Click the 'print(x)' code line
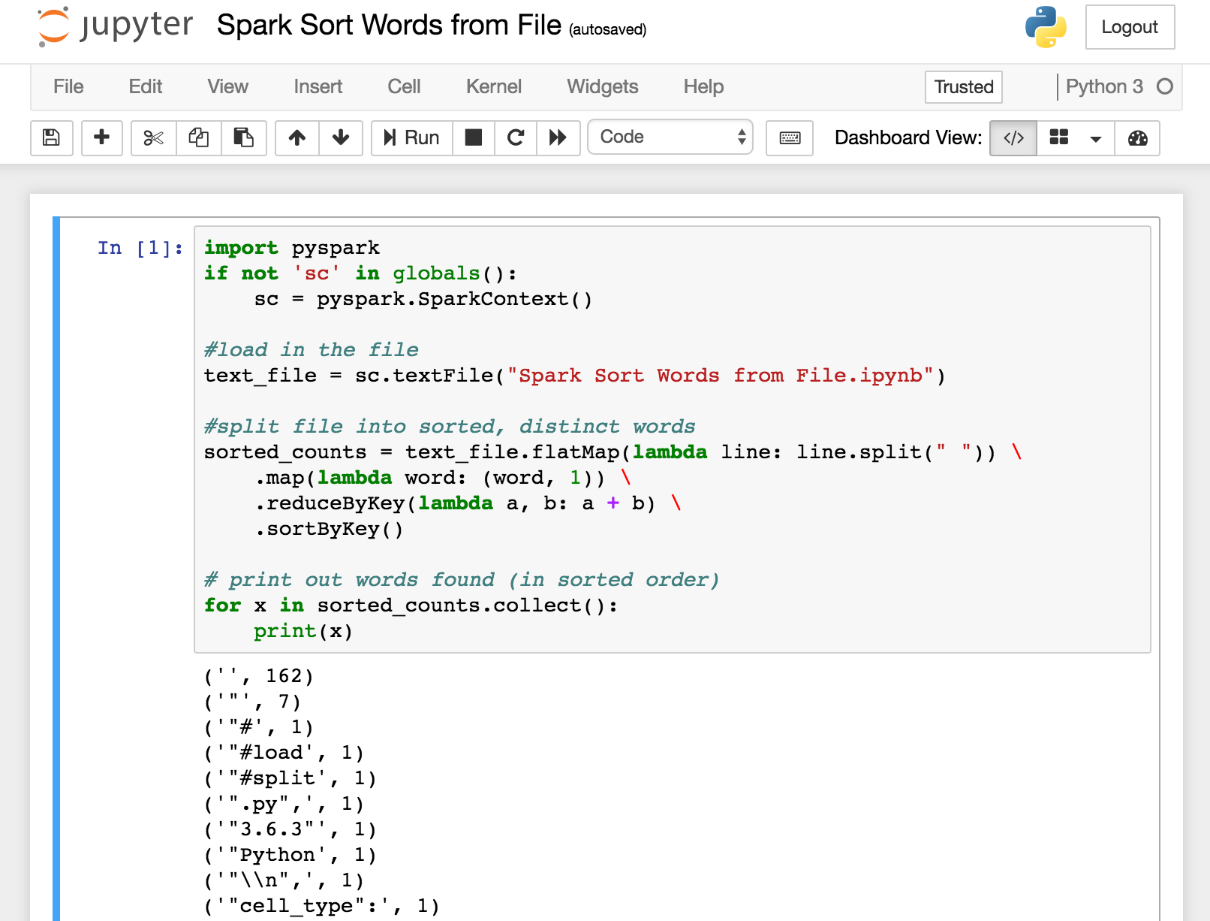 pos(304,631)
